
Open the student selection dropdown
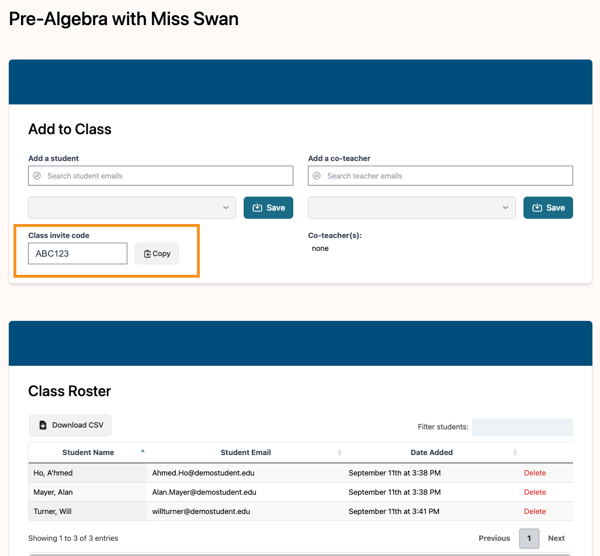pyautogui.click(x=132, y=207)
